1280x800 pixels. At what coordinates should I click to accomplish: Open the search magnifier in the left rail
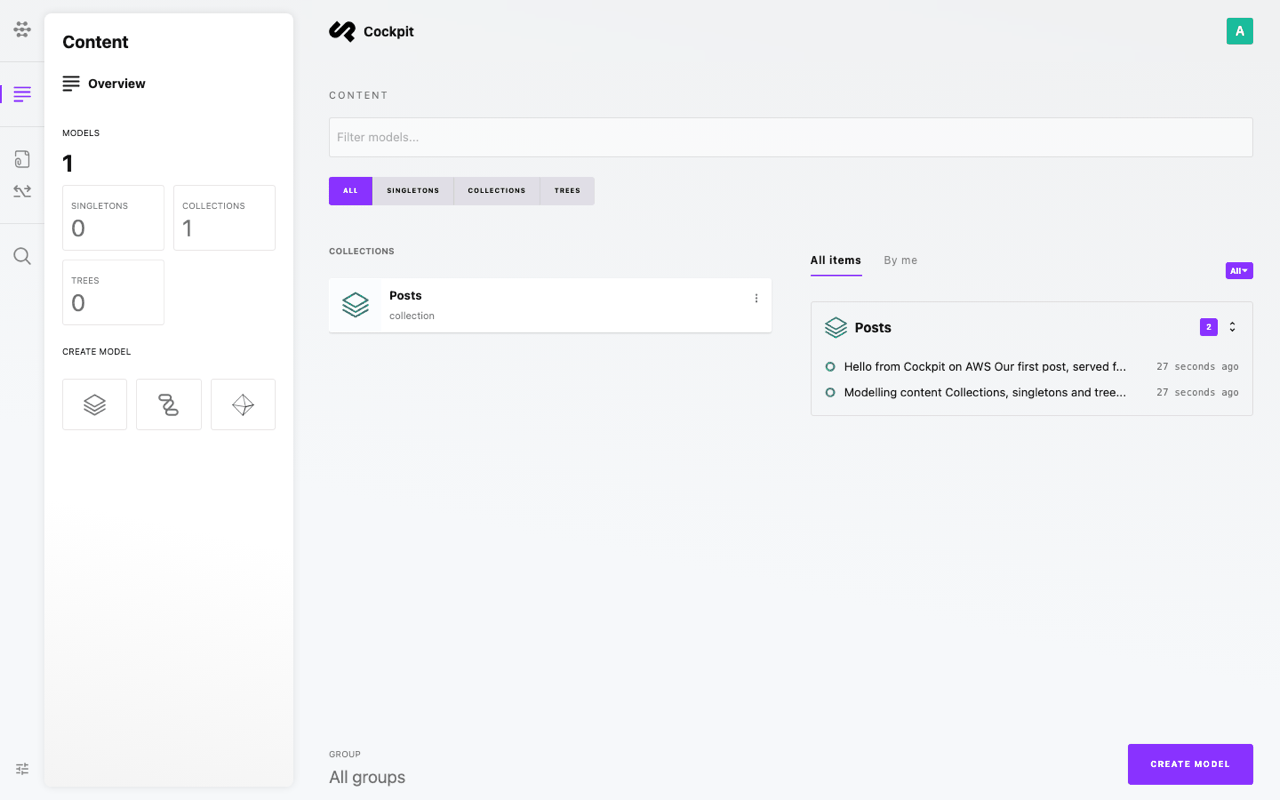coord(22,256)
